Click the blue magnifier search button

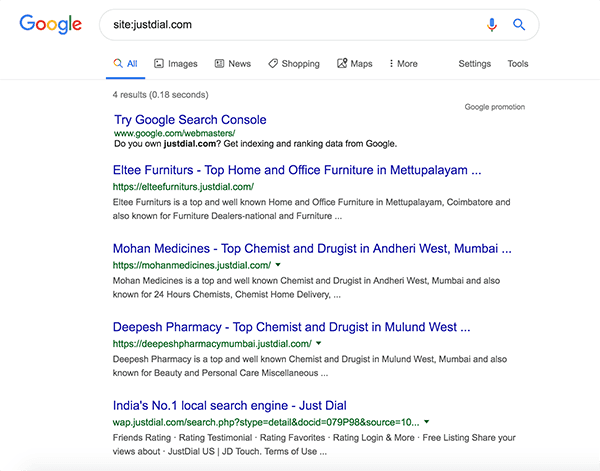click(519, 24)
